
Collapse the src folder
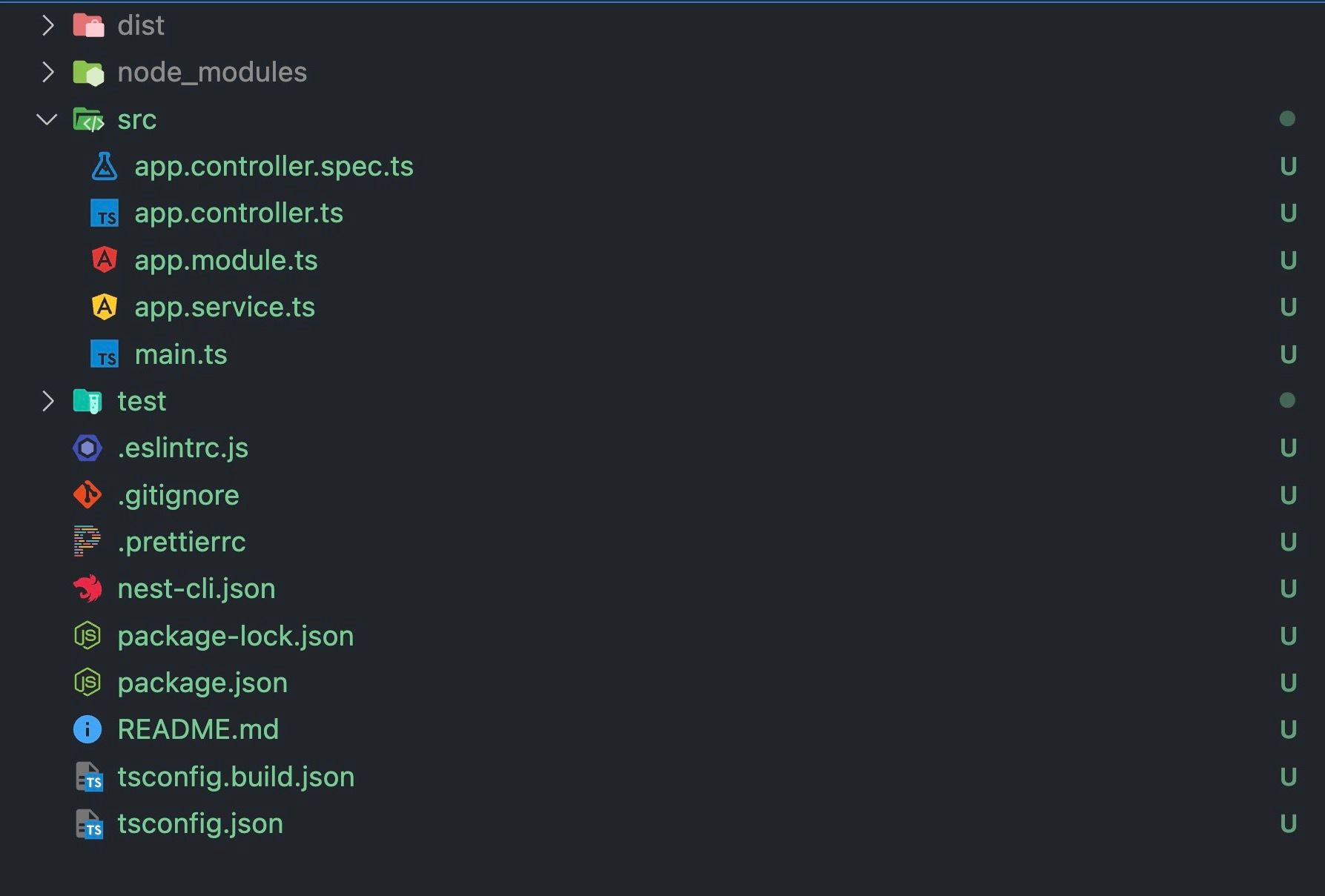pos(47,119)
